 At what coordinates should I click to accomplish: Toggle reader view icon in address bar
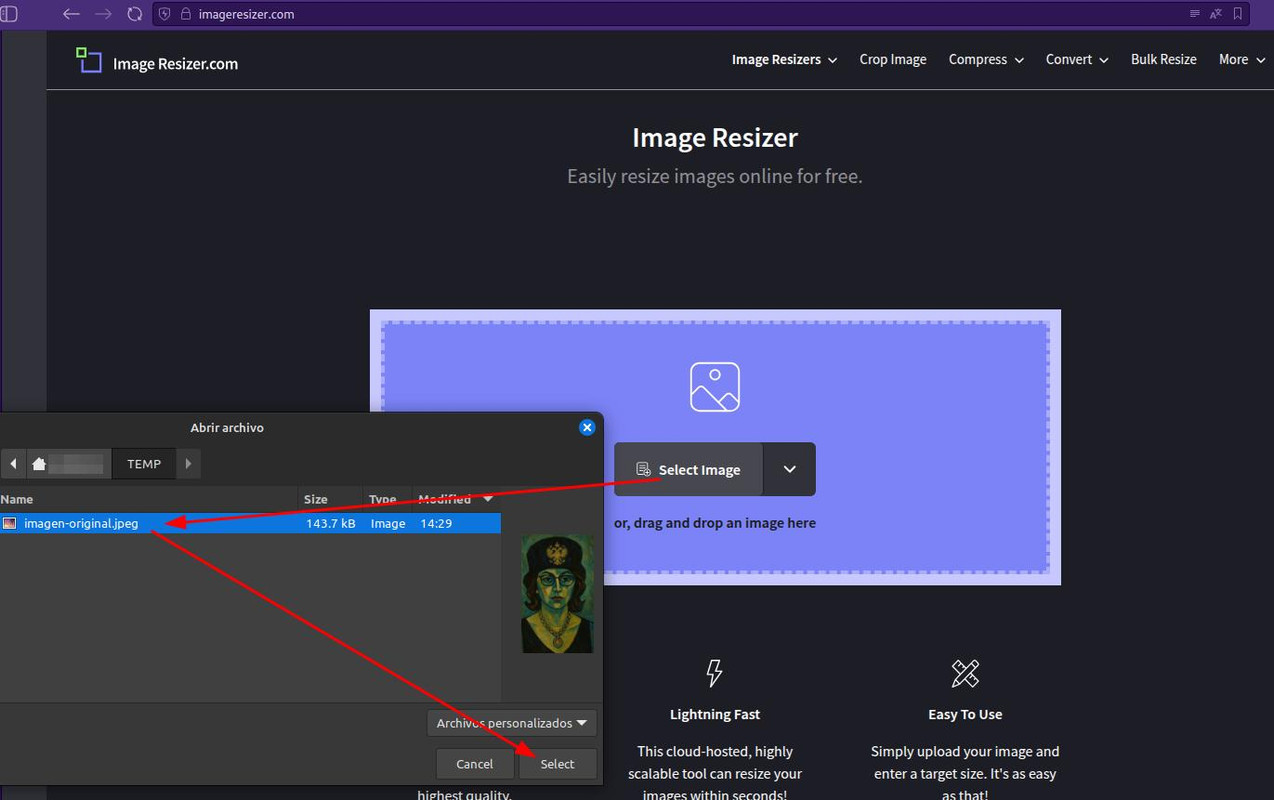pyautogui.click(x=1194, y=14)
